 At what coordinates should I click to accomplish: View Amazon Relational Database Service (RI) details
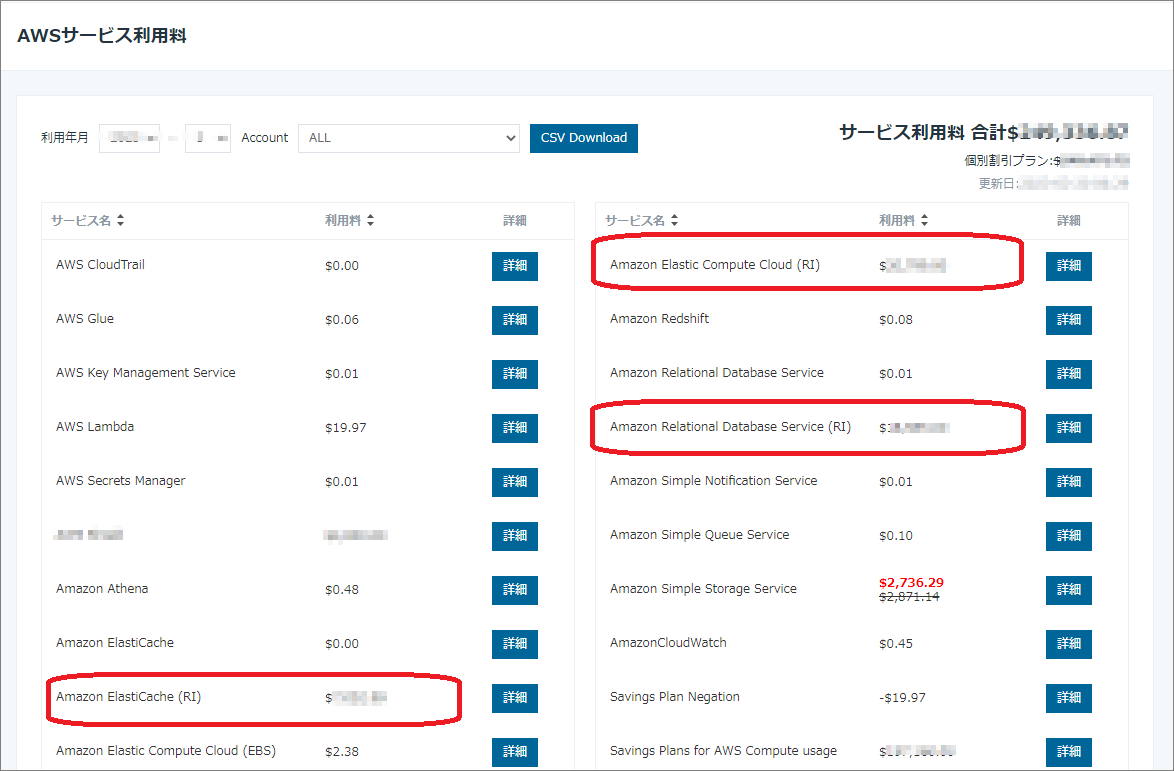coord(1068,428)
